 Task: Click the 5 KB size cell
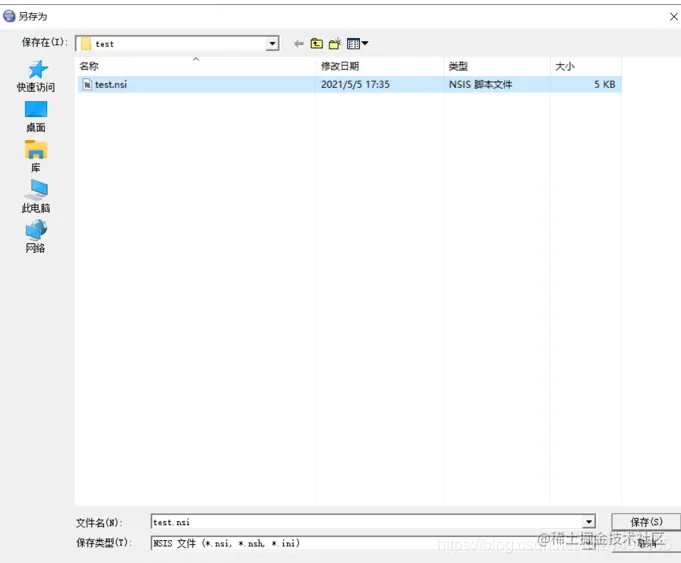click(x=605, y=84)
